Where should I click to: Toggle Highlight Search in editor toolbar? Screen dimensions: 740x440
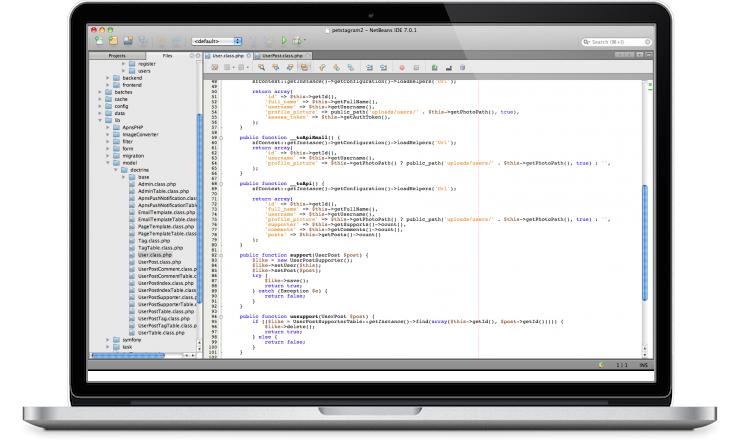tap(304, 68)
